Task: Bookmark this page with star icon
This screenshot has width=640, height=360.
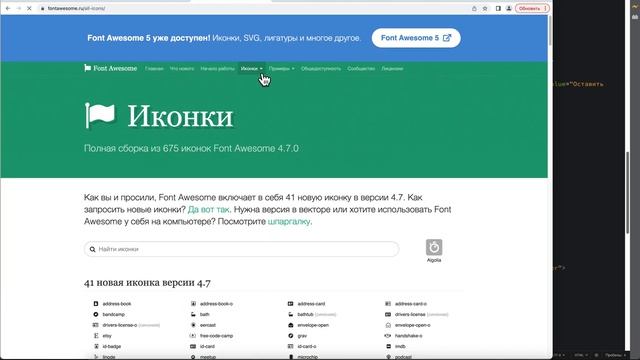Action: 485,8
